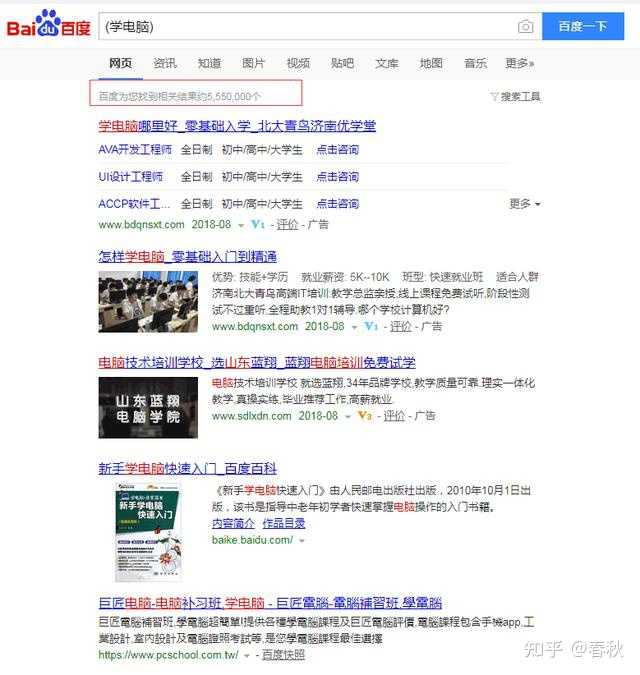Open the ACCP软件工... sublink
The width and height of the screenshot is (640, 675).
[134, 204]
